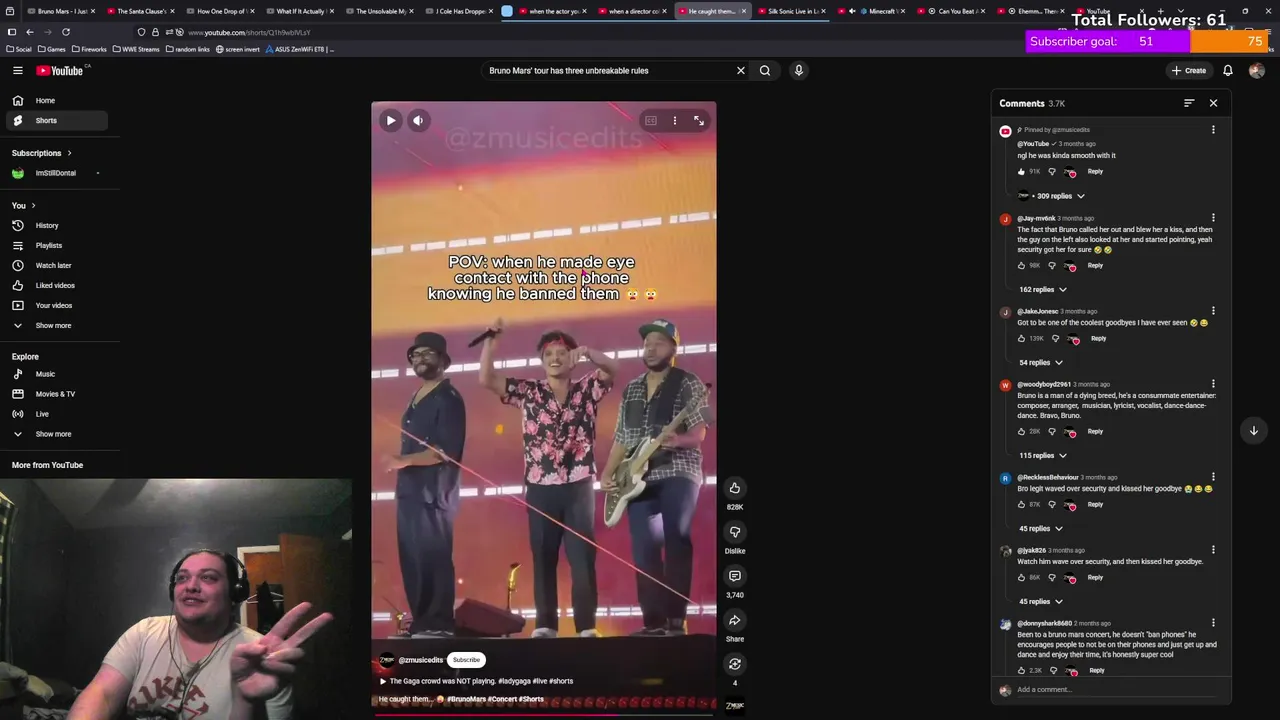The height and width of the screenshot is (720, 1280).
Task: Toggle the comments panel via 3,740 icon
Action: [x=735, y=576]
